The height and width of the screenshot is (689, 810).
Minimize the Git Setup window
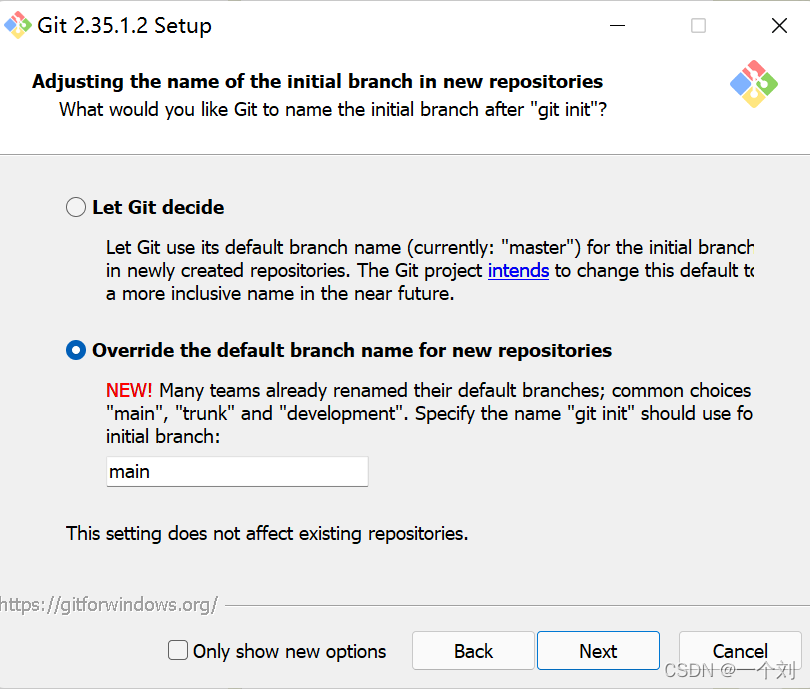point(617,25)
